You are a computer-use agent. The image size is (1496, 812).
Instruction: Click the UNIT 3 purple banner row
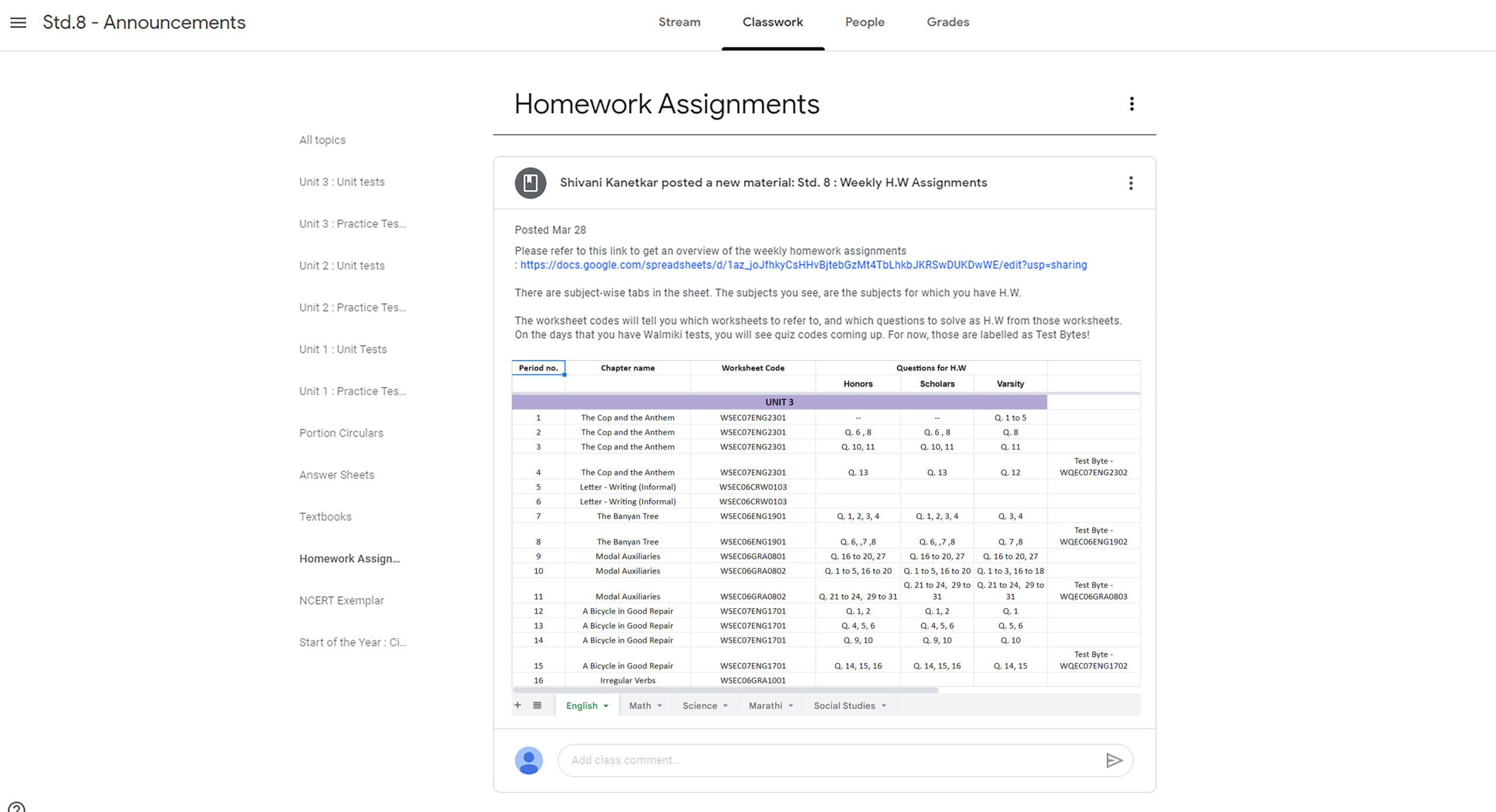(x=780, y=402)
